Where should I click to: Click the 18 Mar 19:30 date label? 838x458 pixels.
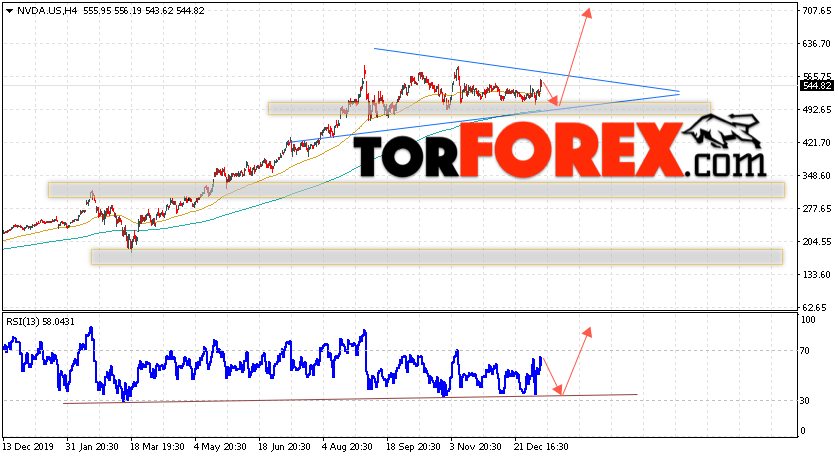pyautogui.click(x=157, y=447)
